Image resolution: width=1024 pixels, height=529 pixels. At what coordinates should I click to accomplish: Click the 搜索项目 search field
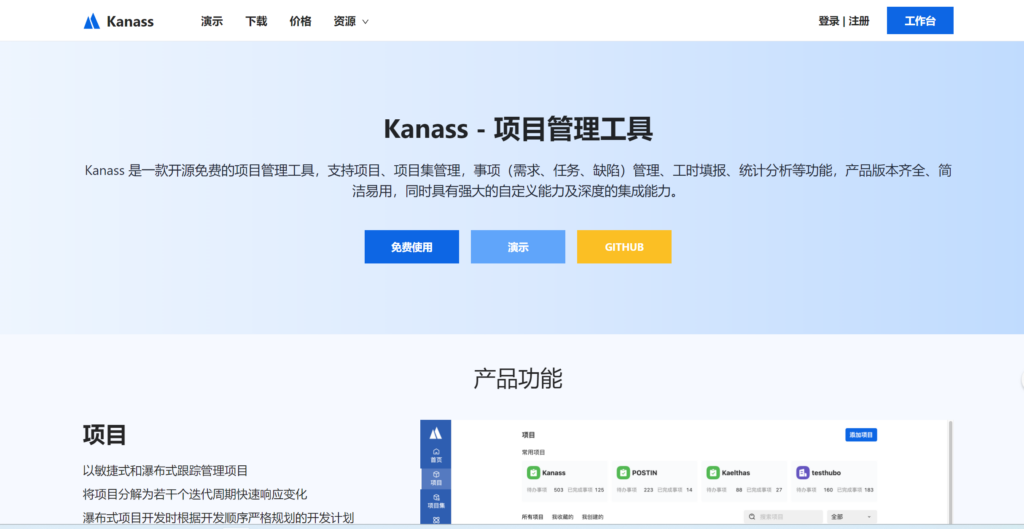coord(783,517)
